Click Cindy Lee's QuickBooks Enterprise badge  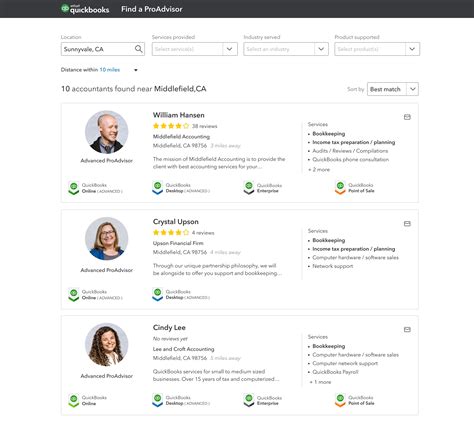pos(263,400)
